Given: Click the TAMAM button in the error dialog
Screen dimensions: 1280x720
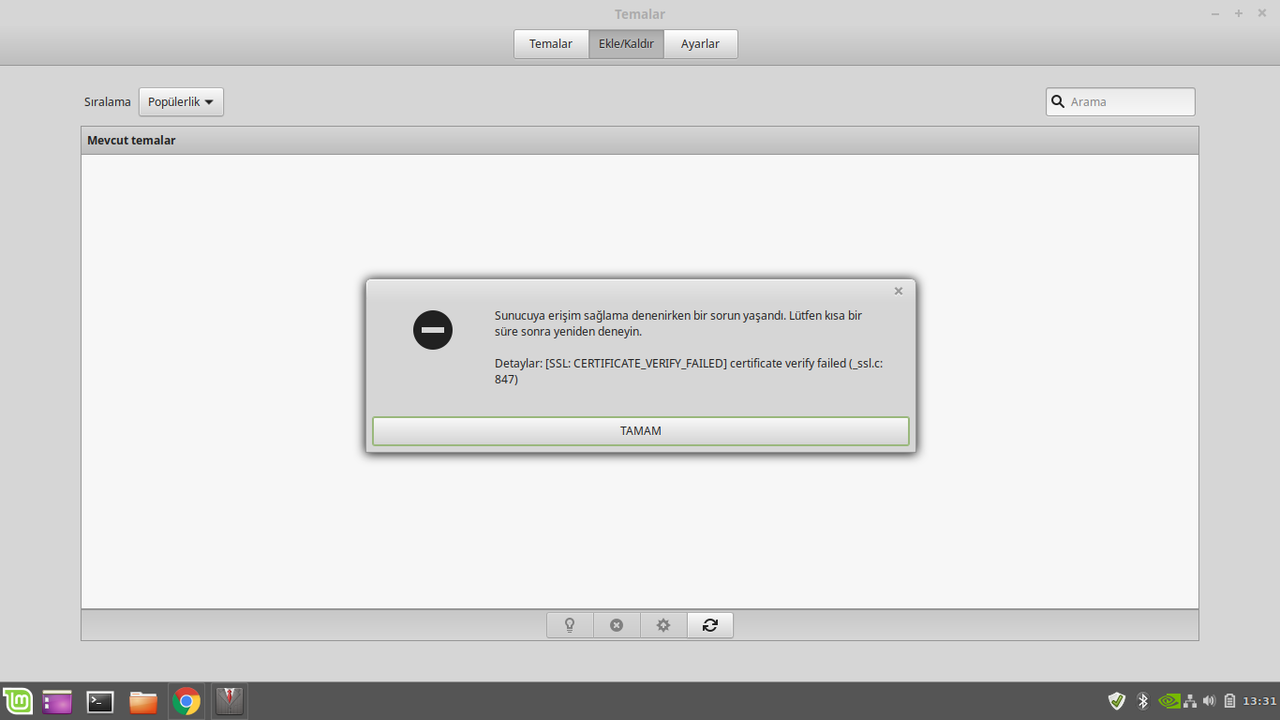Looking at the screenshot, I should click(640, 431).
